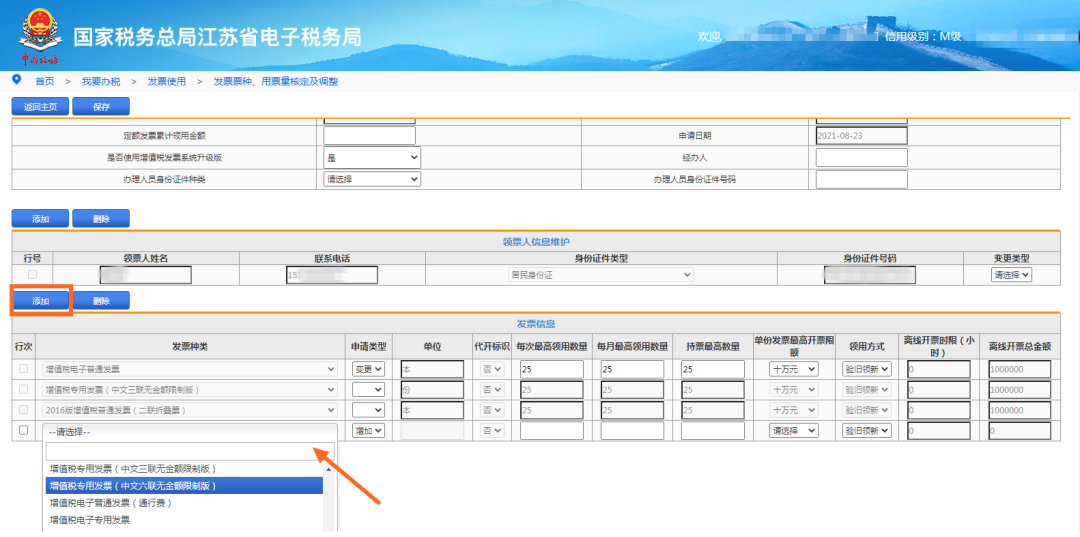Open 领用方式 dropdown in the 增加 row
The height and width of the screenshot is (537, 1080).
[866, 430]
